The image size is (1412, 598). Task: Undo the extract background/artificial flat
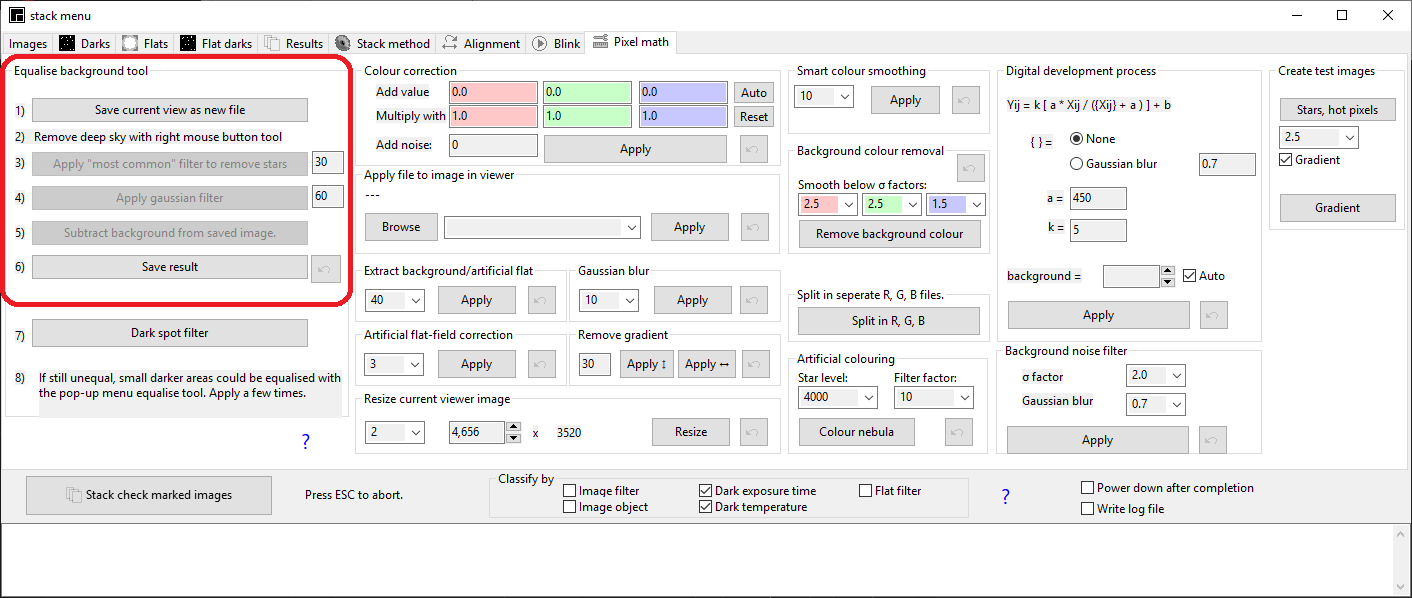click(x=541, y=300)
